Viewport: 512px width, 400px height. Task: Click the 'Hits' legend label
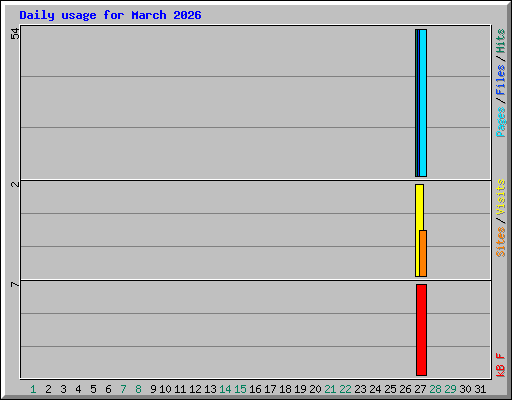click(x=501, y=41)
